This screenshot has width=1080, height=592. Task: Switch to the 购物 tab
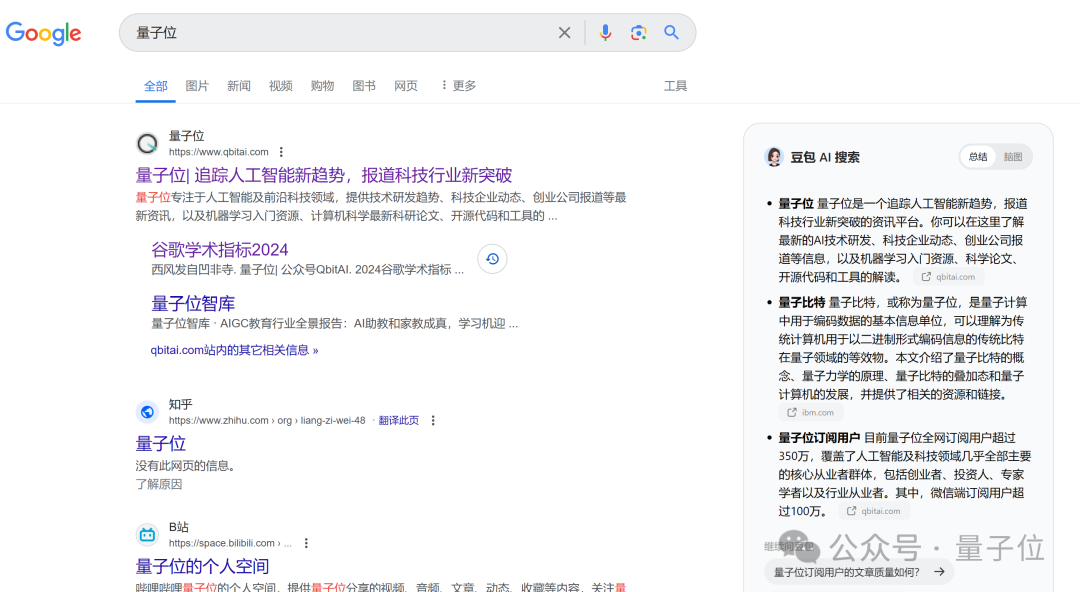(x=322, y=86)
